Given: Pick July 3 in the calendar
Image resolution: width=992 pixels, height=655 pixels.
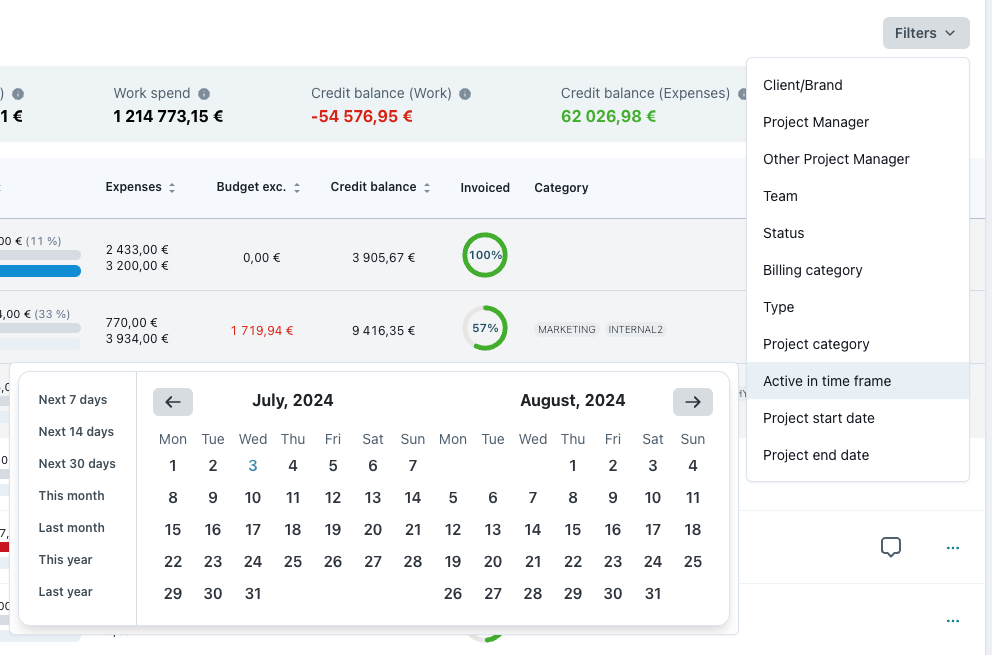Looking at the screenshot, I should [252, 466].
